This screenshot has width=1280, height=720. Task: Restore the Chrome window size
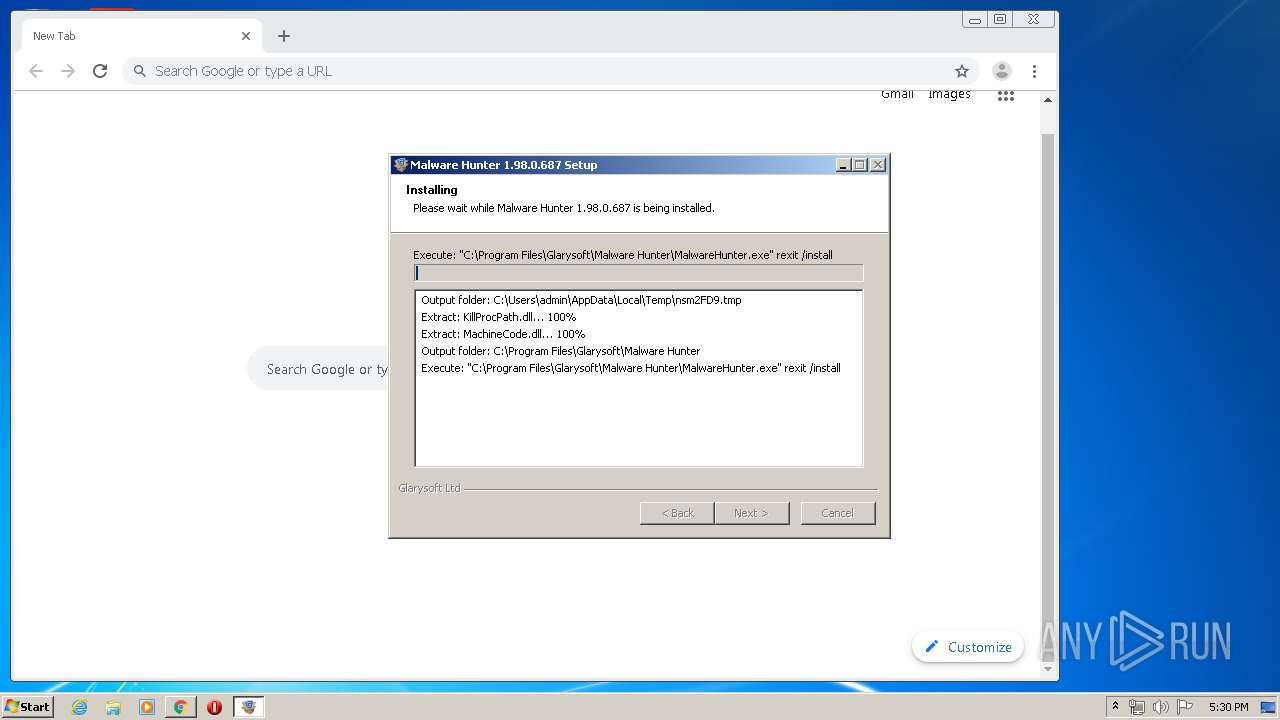coord(1000,19)
